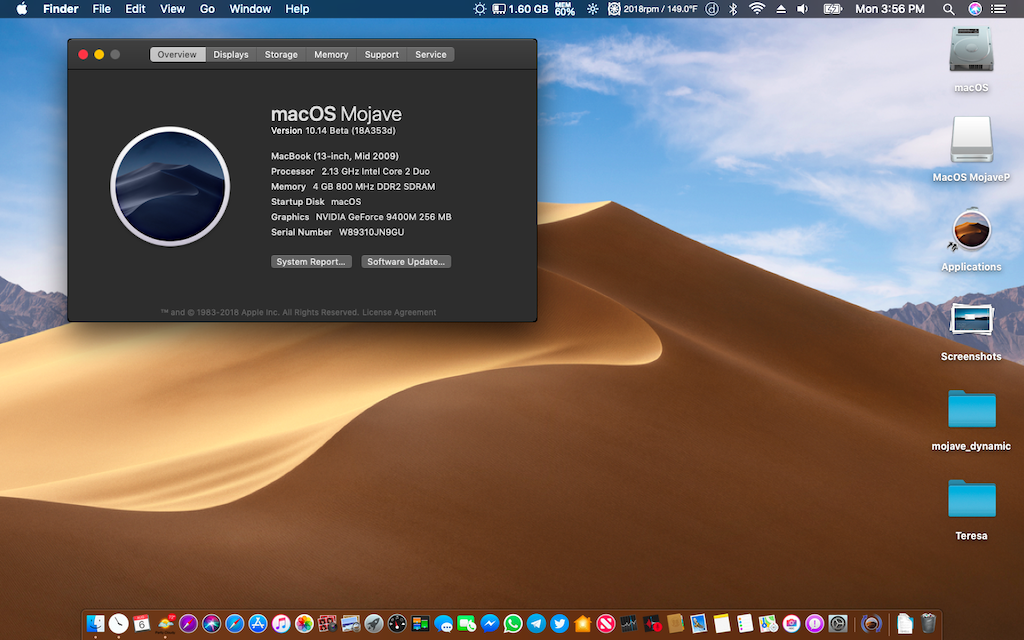Open Finder from the Dock

[x=95, y=624]
